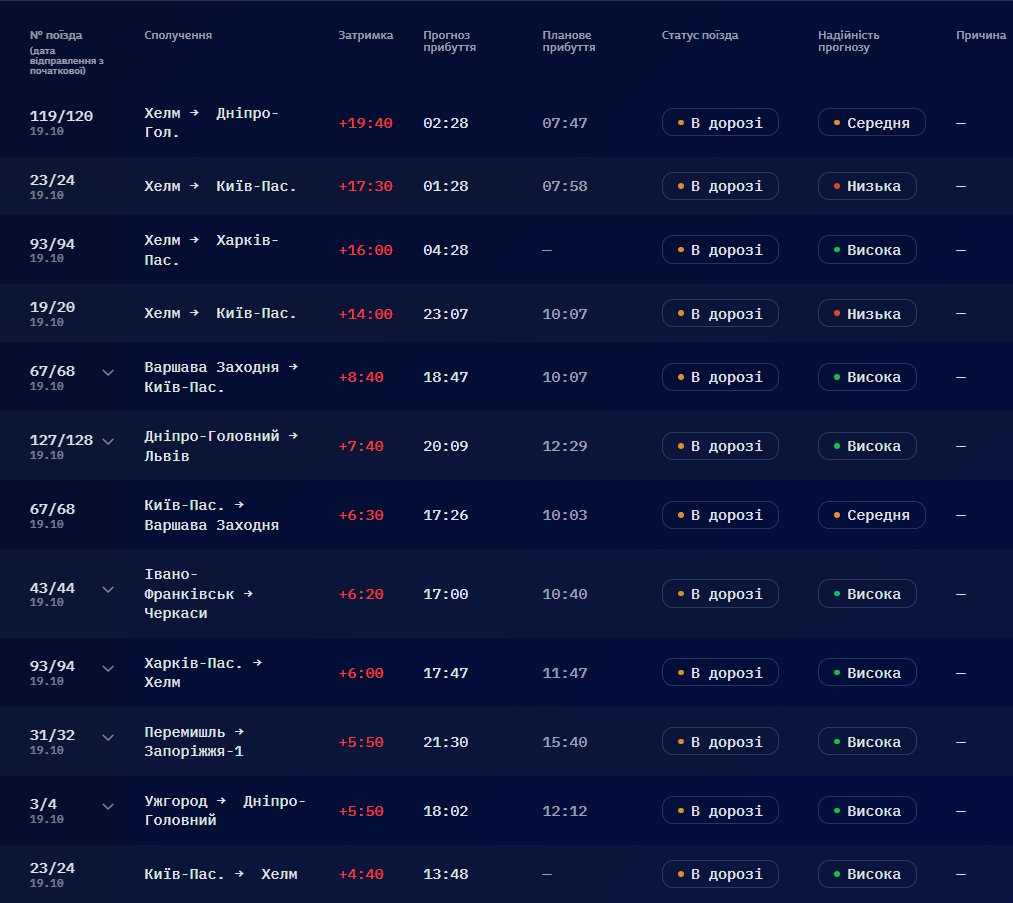The width and height of the screenshot is (1013, 903).
Task: Show more details for train 31/32
Action: (x=108, y=737)
